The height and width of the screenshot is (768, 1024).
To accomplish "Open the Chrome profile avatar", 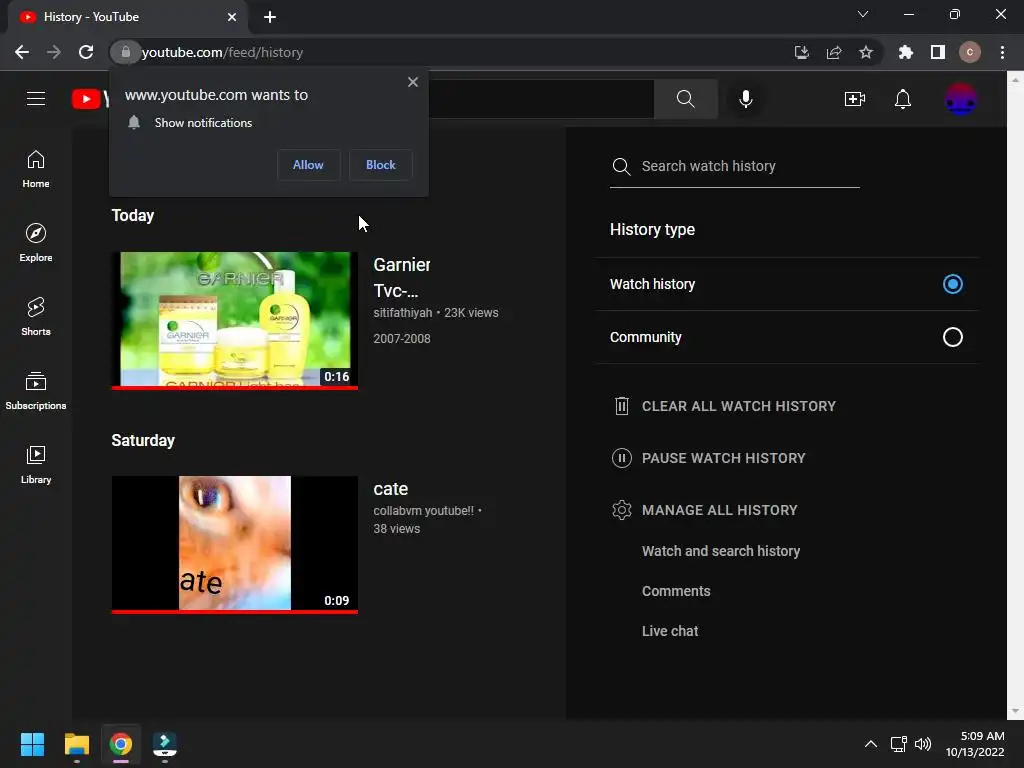I will (970, 52).
